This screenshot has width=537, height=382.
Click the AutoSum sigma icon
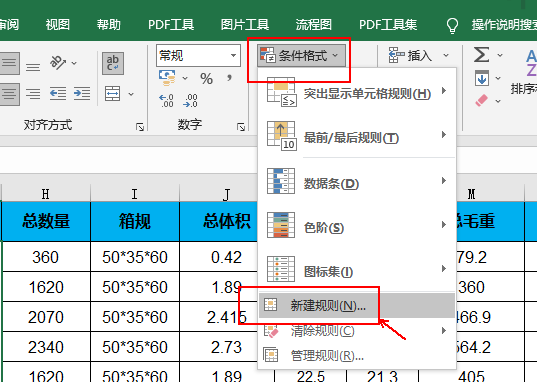click(481, 55)
